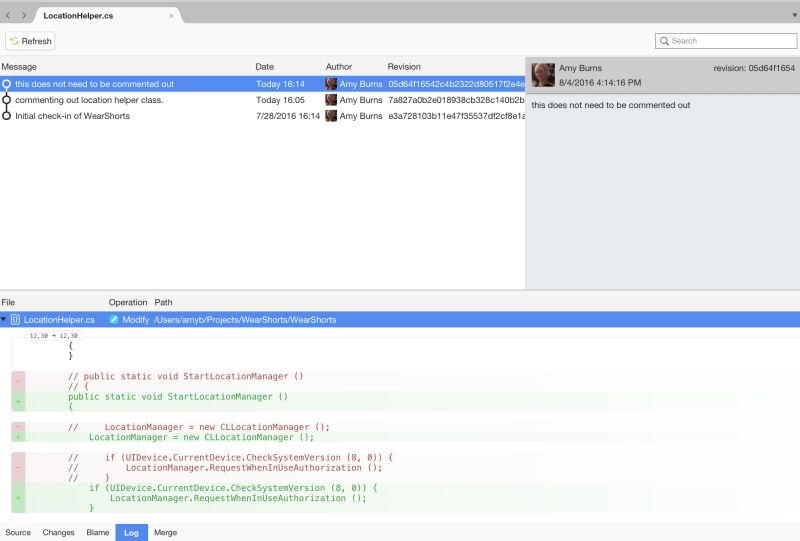800x541 pixels.
Task: Sort commits by Date column
Action: [264, 67]
